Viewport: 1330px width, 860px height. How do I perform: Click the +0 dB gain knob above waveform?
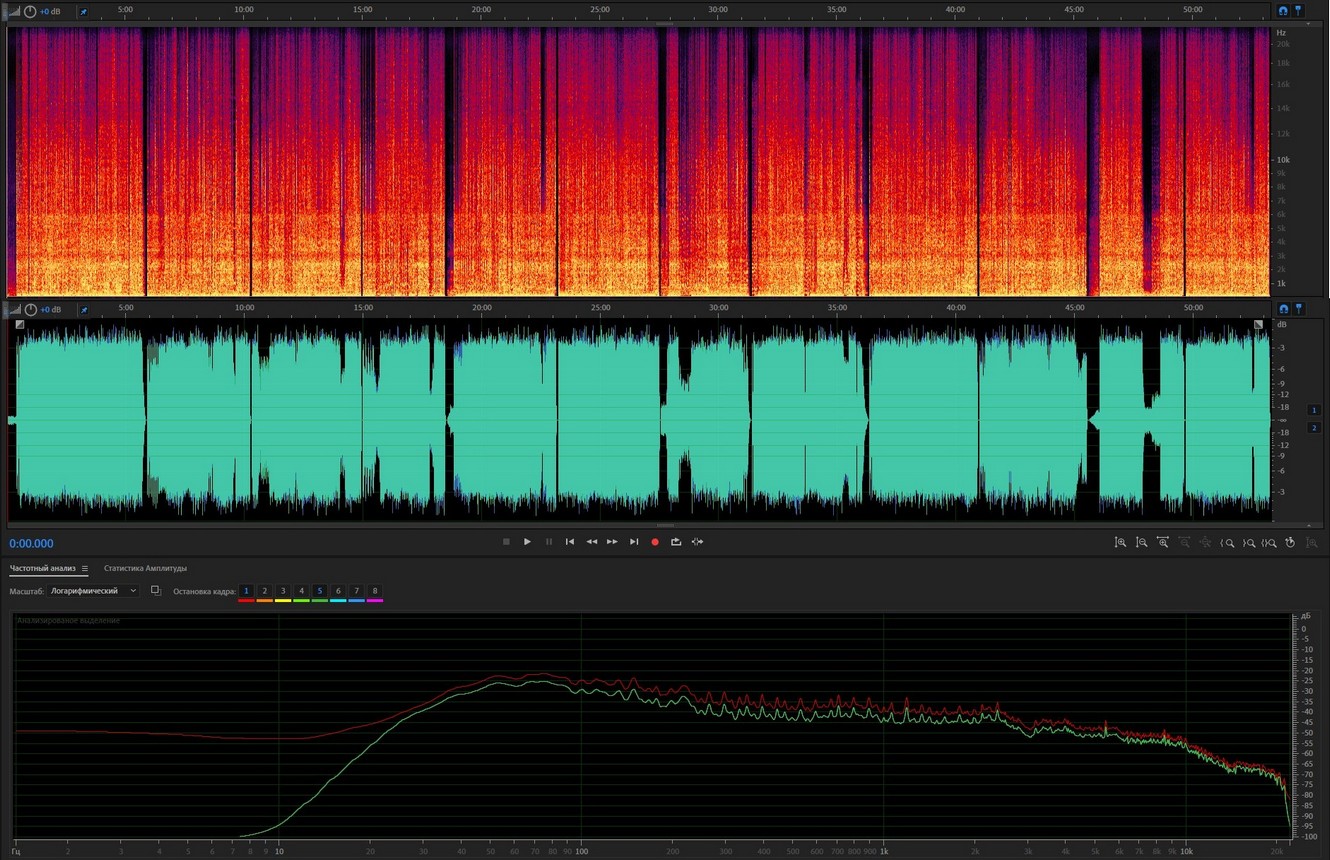point(30,310)
